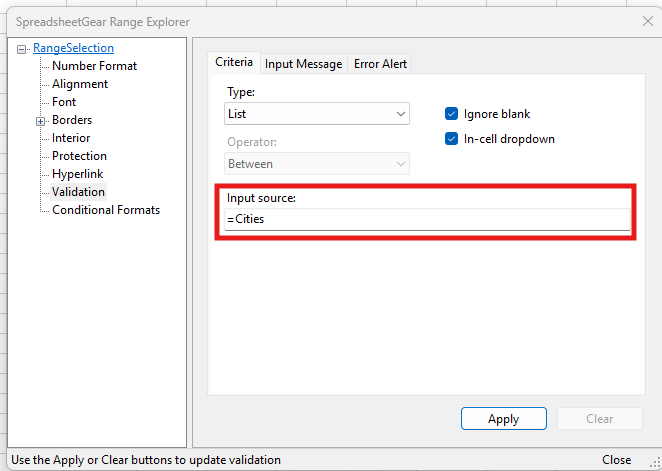Open the Type dropdown showing List

point(317,114)
